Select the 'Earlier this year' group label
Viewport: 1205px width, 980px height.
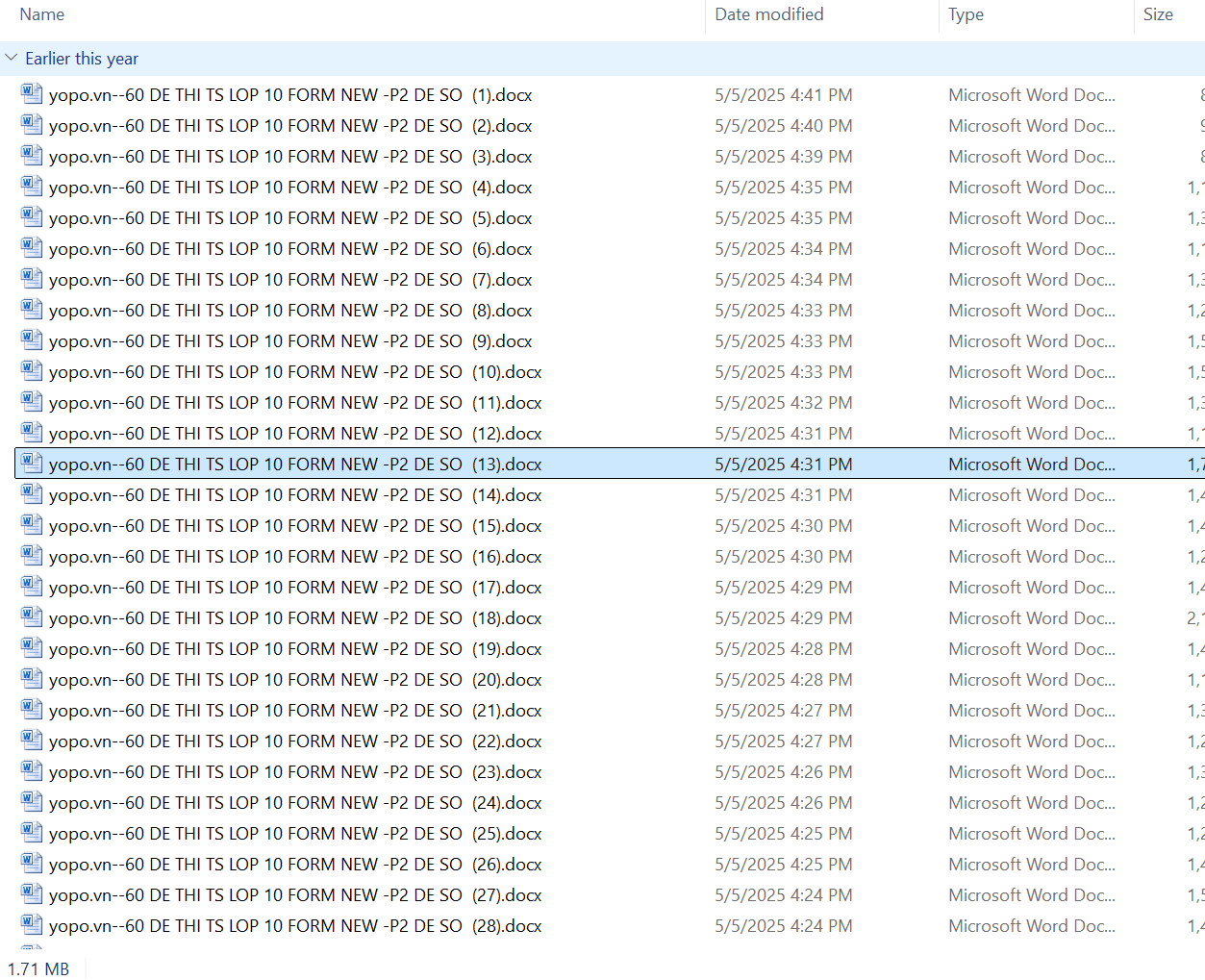tap(82, 59)
